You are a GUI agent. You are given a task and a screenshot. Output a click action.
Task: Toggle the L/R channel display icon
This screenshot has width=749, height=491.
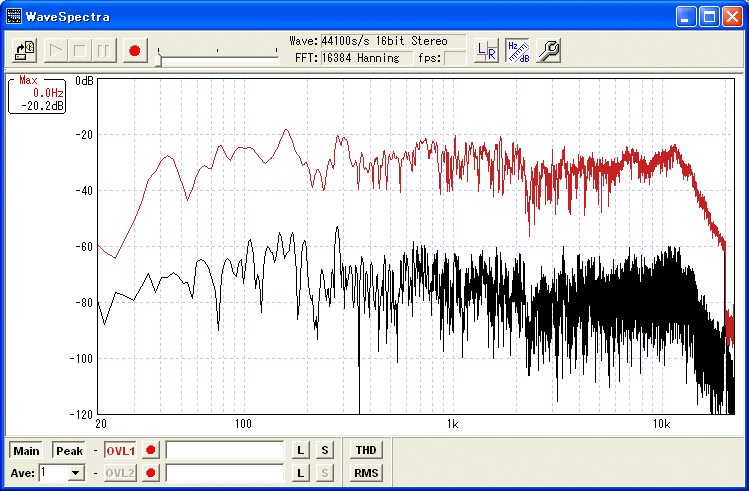click(486, 50)
